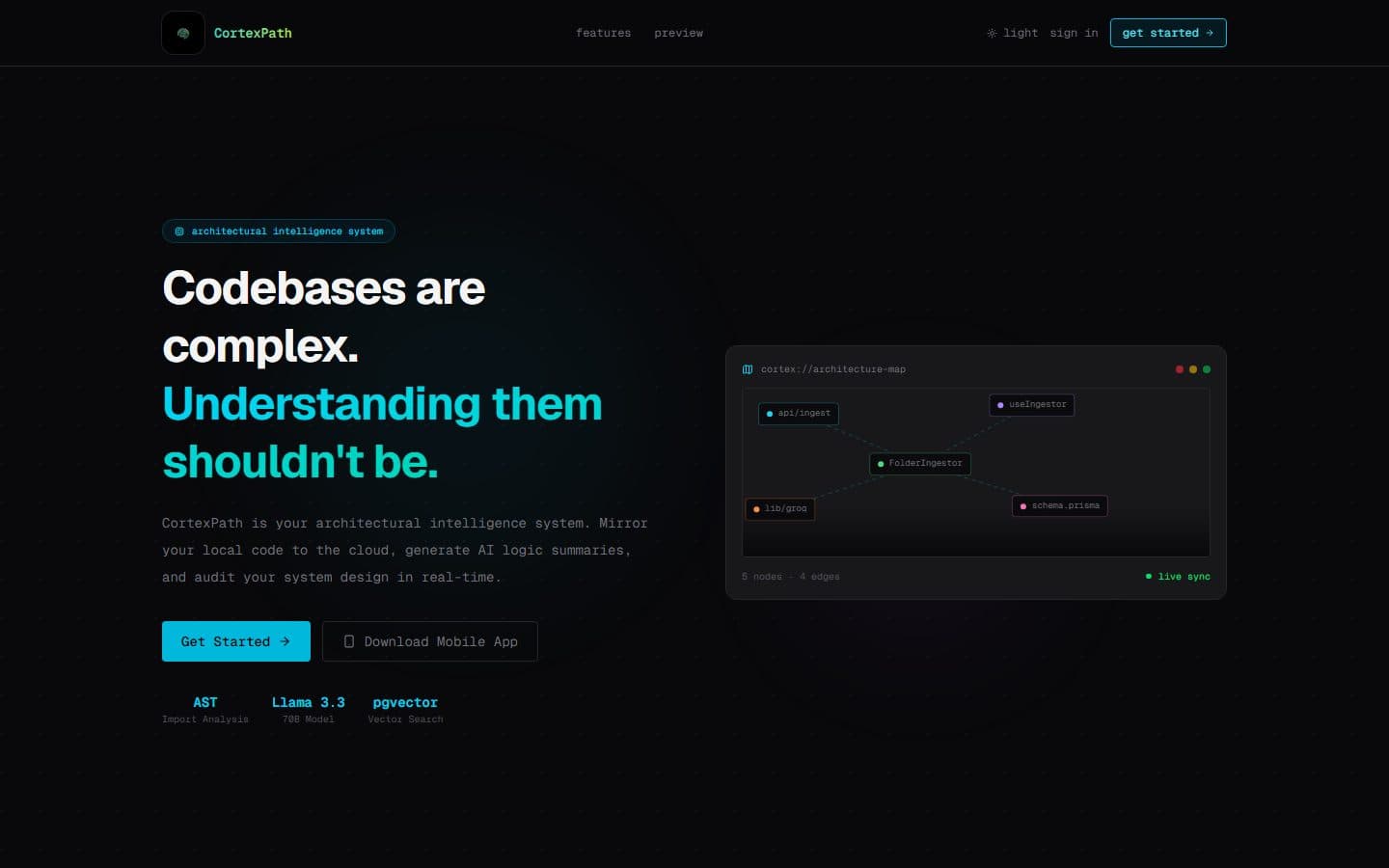Select the api/ingest node

799,414
